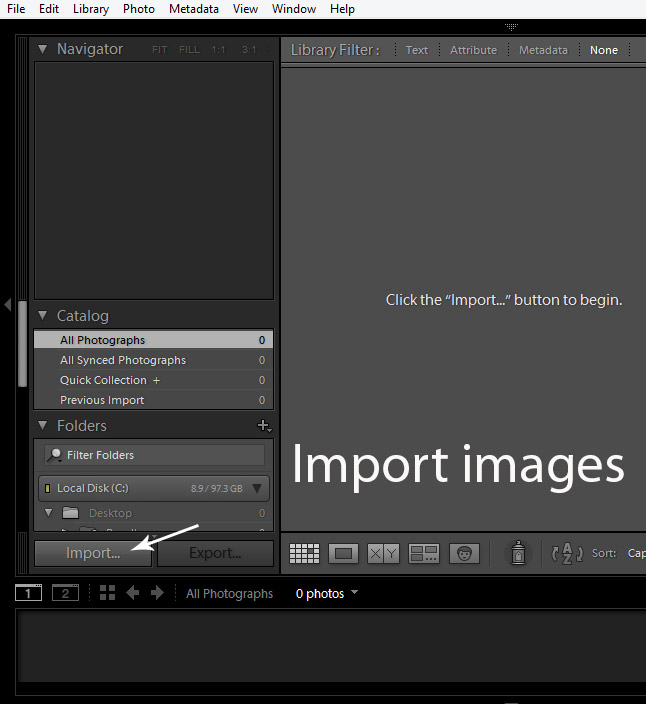
Task: Open the Metadata menu
Action: coord(193,9)
